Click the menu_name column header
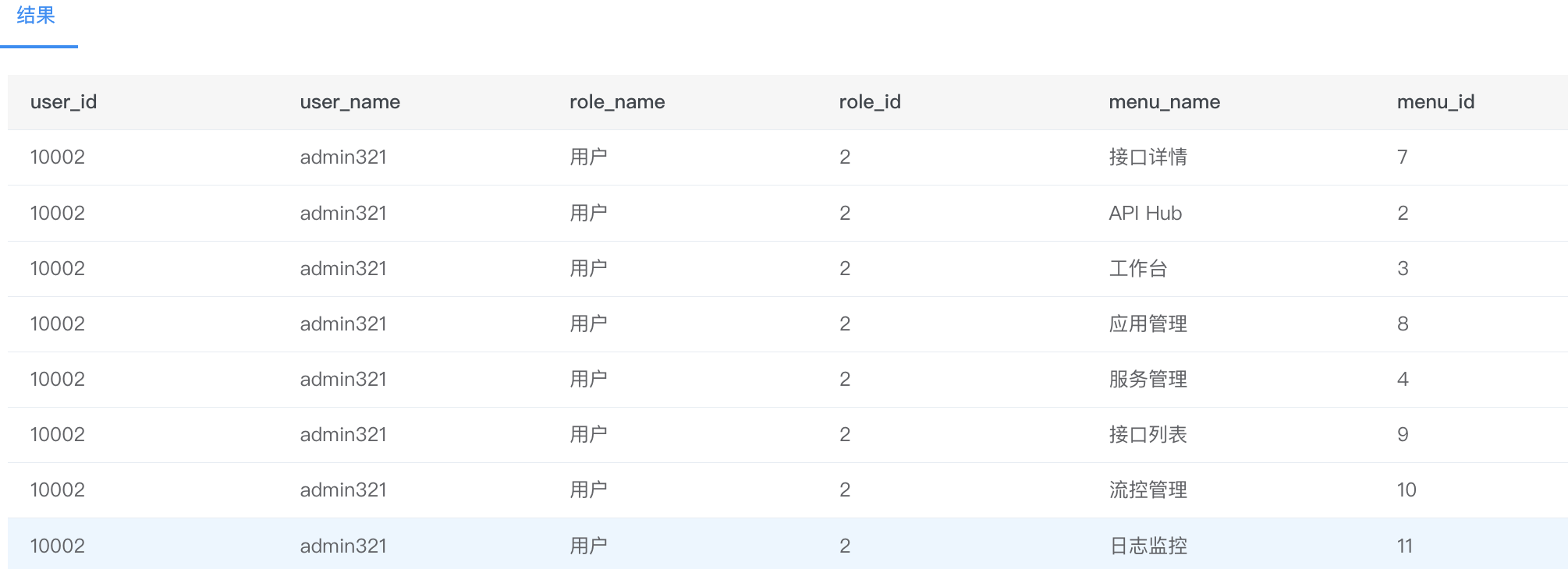Viewport: 1568px width, 569px height. pos(1164,102)
